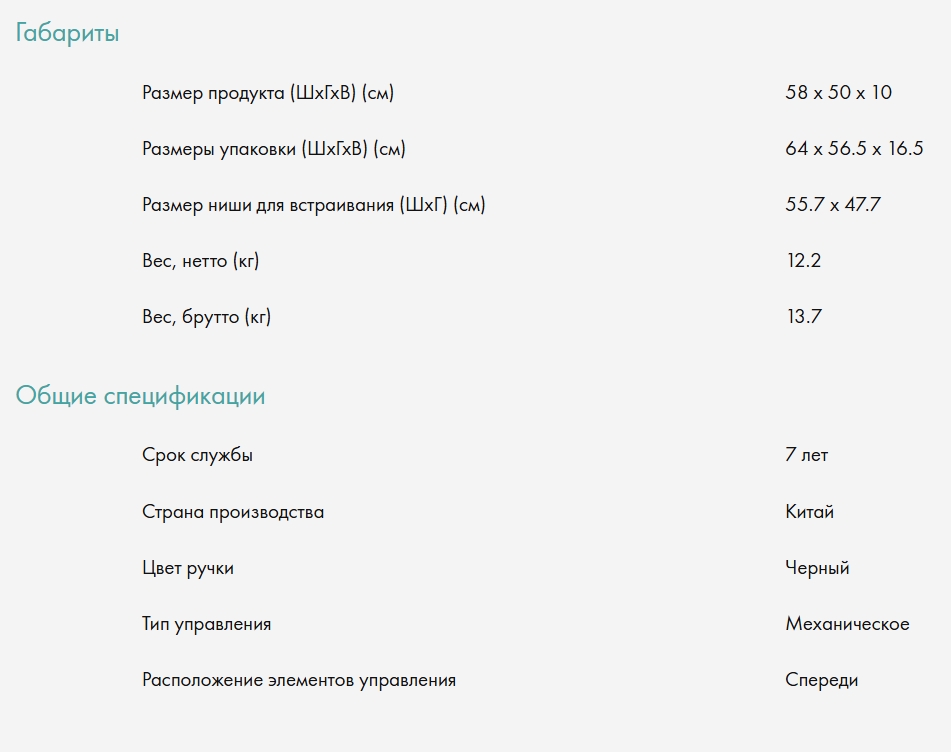Select the gross weight value 13.7
Screen dimensions: 951x752
point(803,317)
